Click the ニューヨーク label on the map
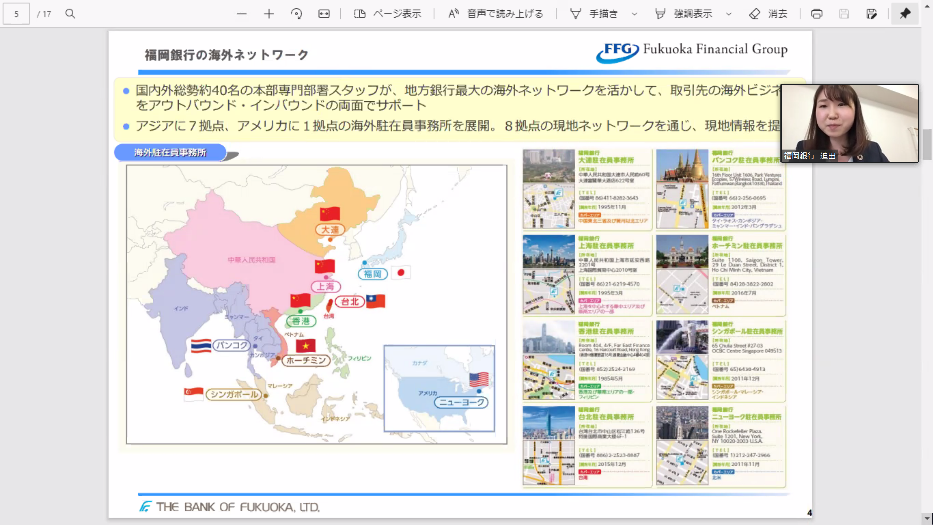The height and width of the screenshot is (525, 933). tap(461, 402)
